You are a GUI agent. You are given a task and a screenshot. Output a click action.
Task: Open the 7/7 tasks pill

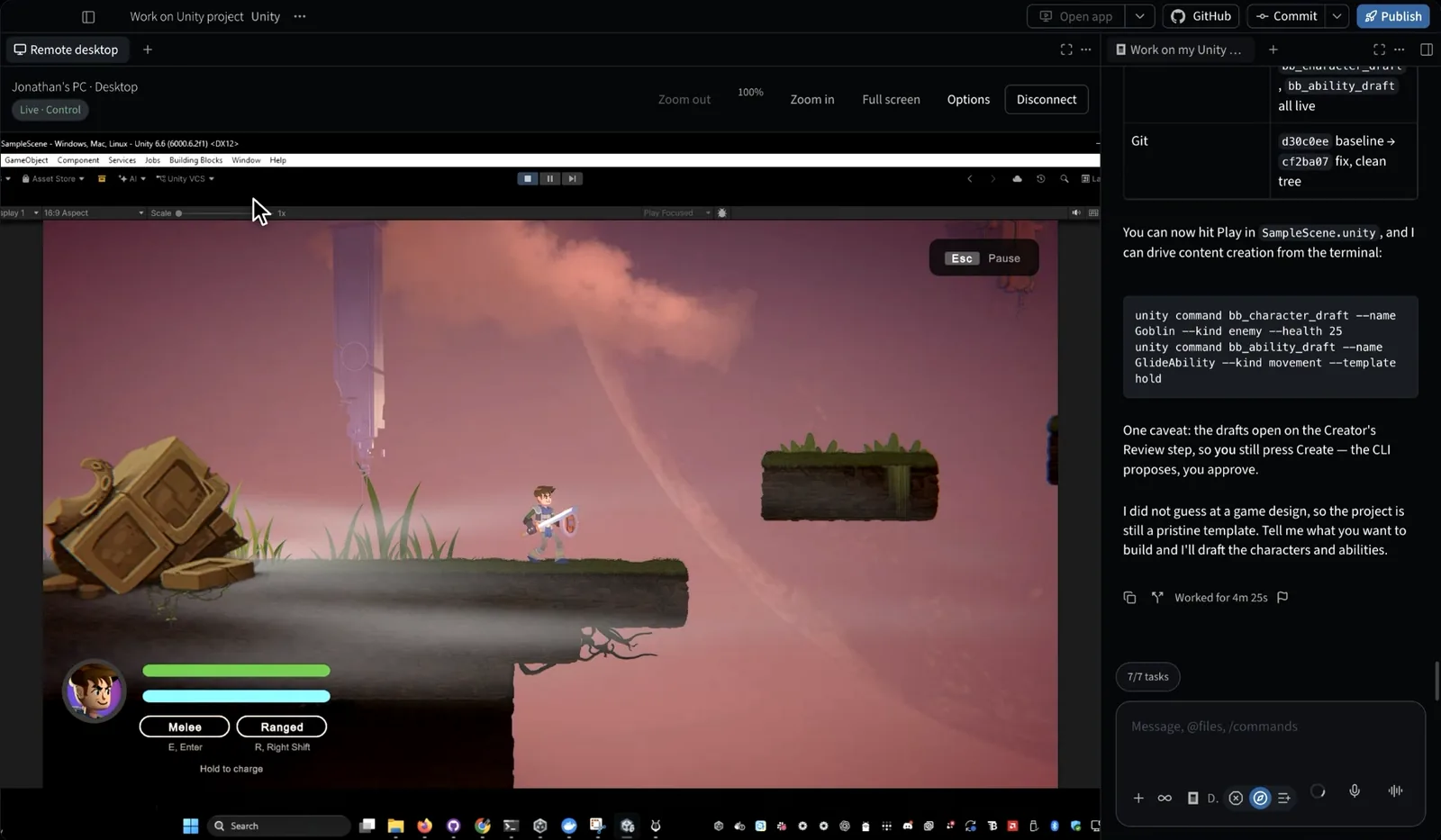[1147, 677]
